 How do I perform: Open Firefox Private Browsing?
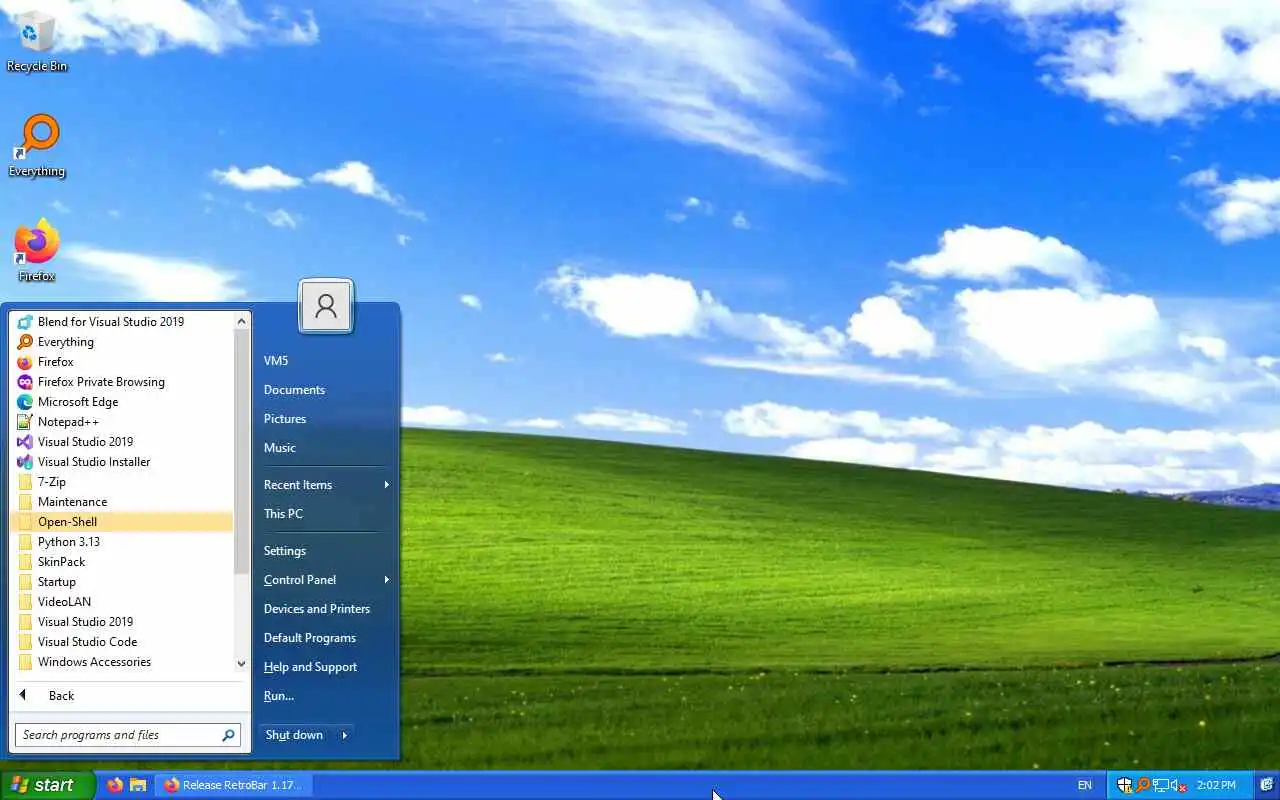(x=122, y=382)
